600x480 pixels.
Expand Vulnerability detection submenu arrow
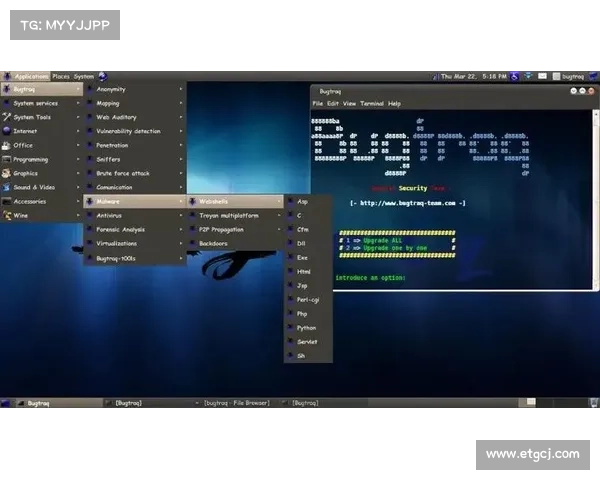pos(181,131)
